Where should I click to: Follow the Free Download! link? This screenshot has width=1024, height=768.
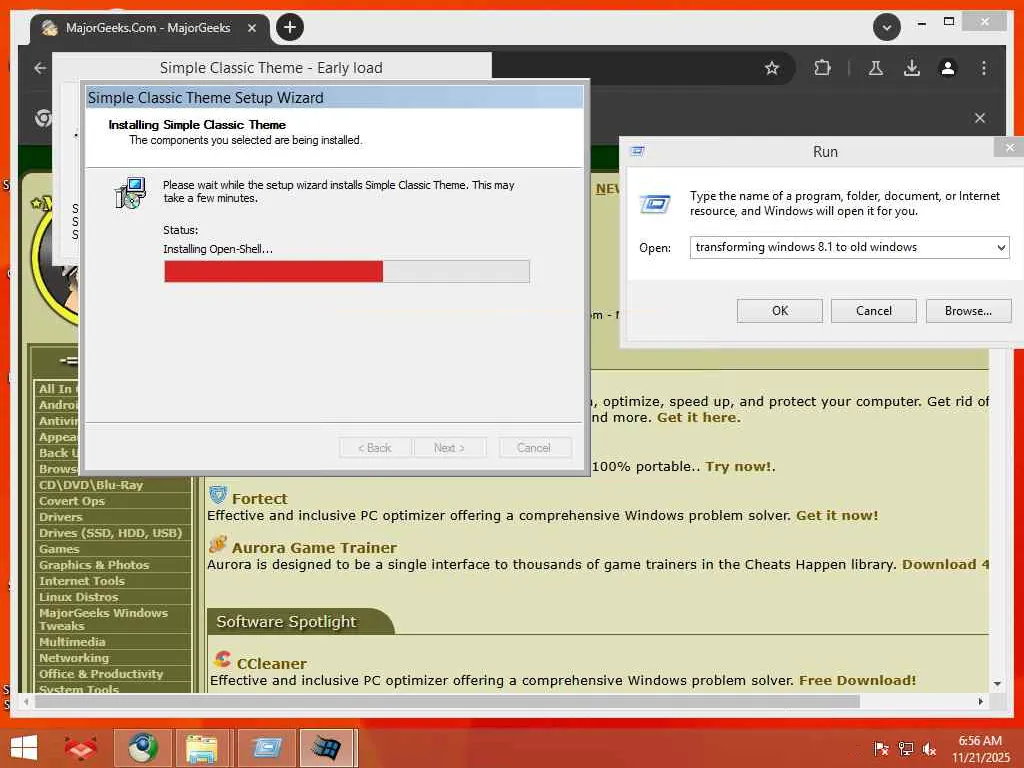click(x=857, y=680)
